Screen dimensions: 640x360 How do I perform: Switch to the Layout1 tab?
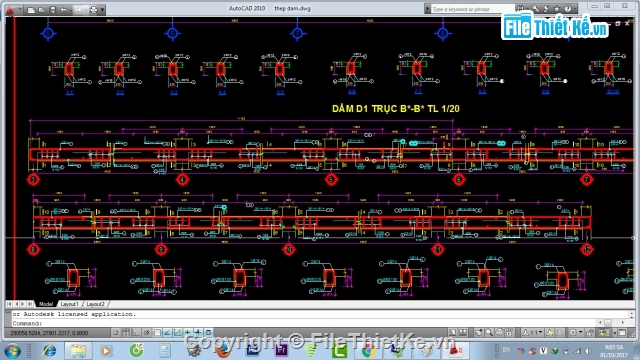tap(69, 304)
